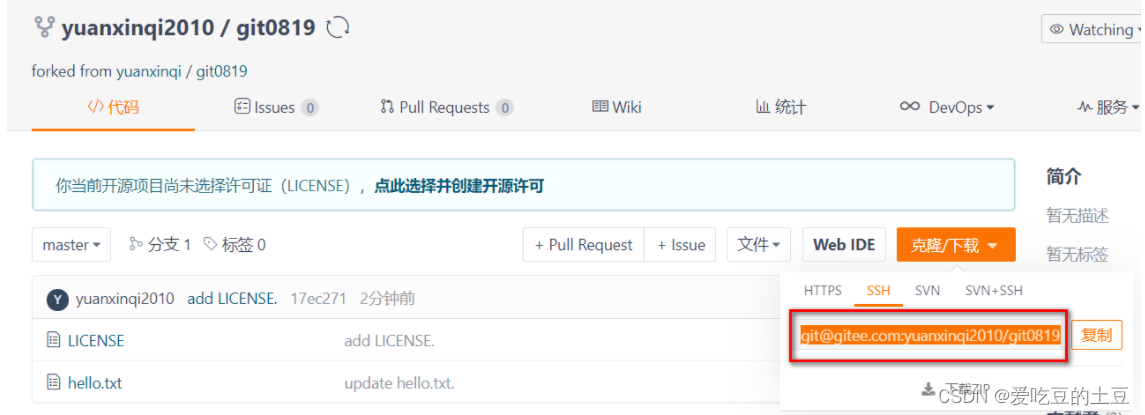Click the tag icon next to 标签 0
The image size is (1145, 415).
[x=210, y=244]
